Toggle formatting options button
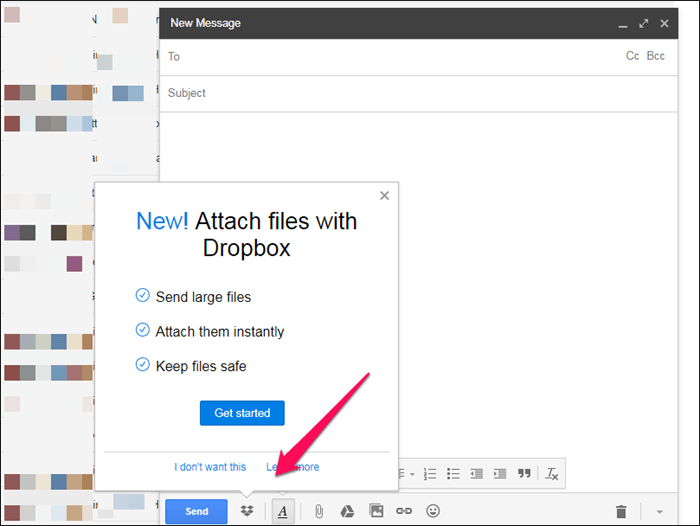 click(283, 511)
